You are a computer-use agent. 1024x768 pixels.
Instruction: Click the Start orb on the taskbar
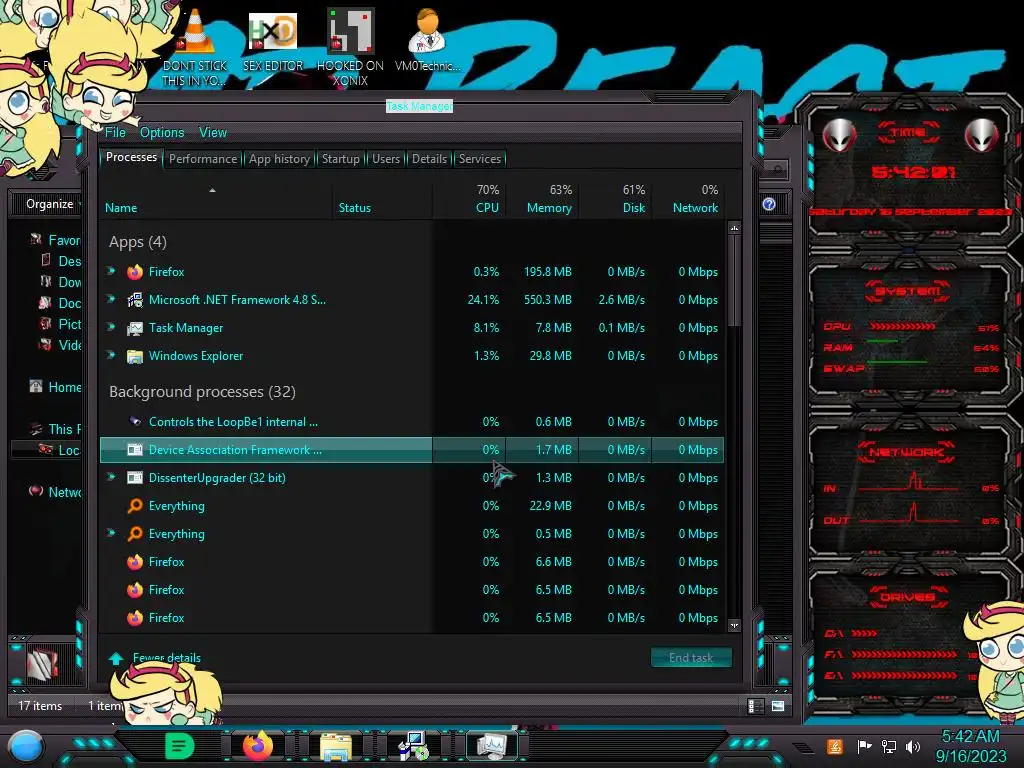pyautogui.click(x=27, y=747)
